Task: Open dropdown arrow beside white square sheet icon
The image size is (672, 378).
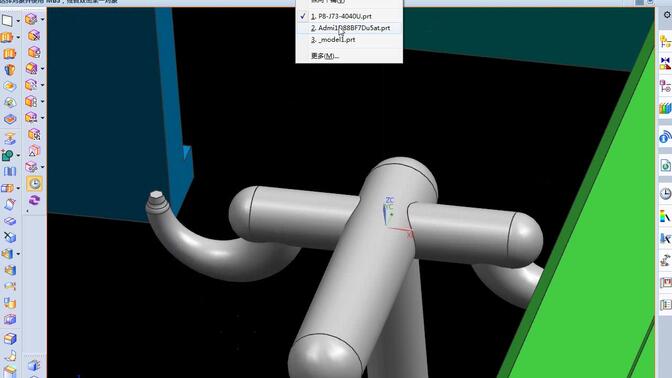Action: pyautogui.click(x=18, y=21)
